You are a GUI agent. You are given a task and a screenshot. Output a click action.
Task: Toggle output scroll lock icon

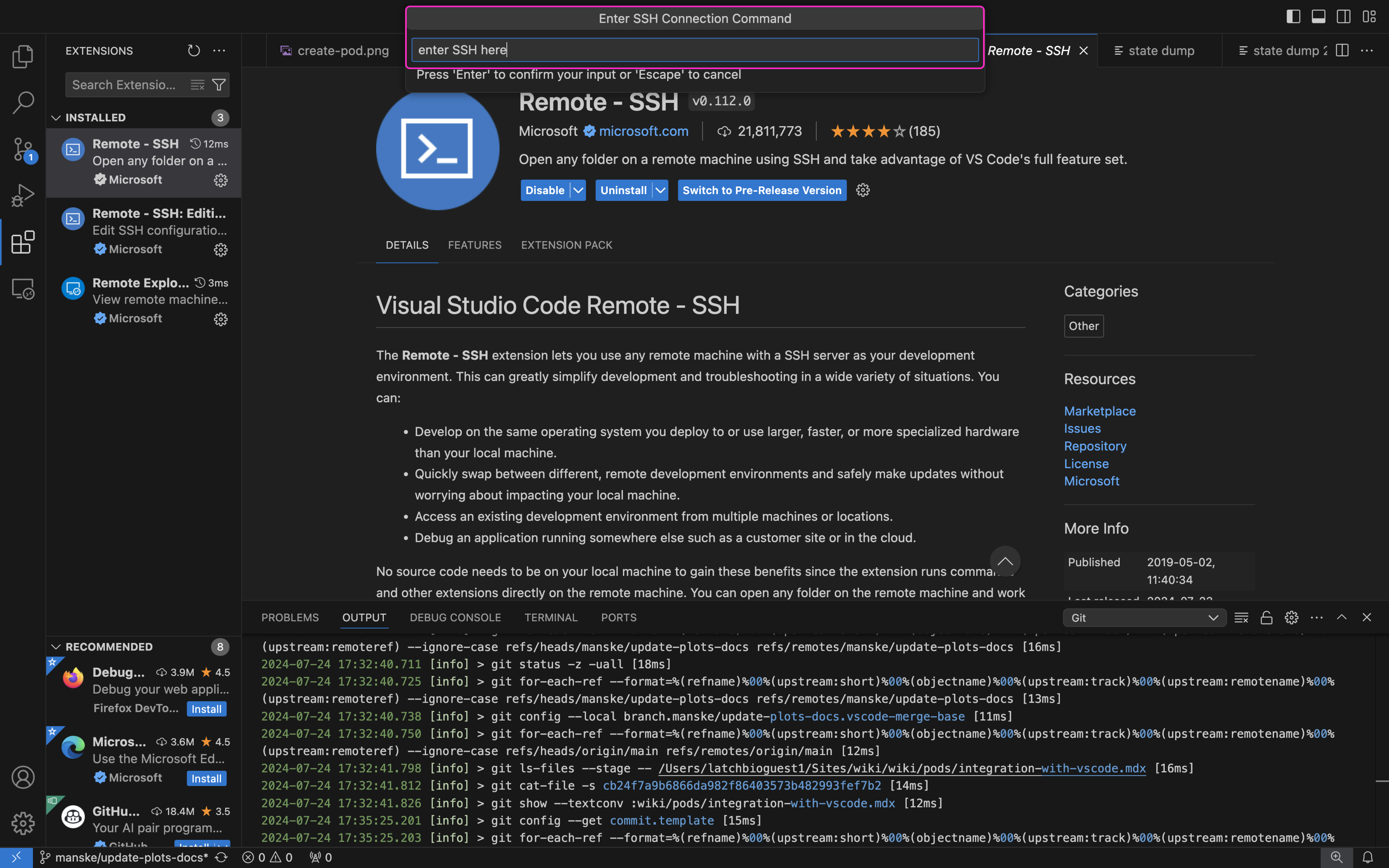pyautogui.click(x=1266, y=618)
